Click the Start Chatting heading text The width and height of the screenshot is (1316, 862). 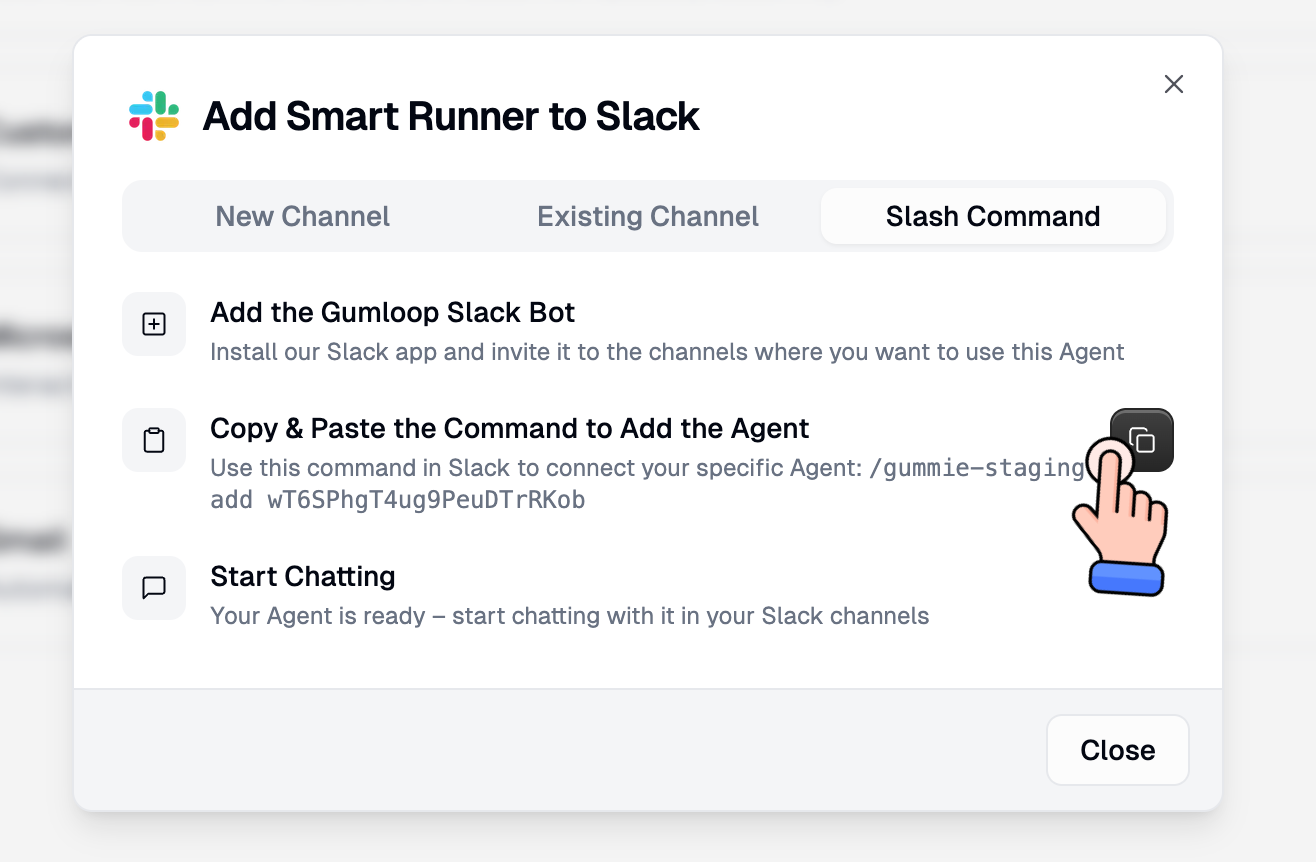pos(302,576)
